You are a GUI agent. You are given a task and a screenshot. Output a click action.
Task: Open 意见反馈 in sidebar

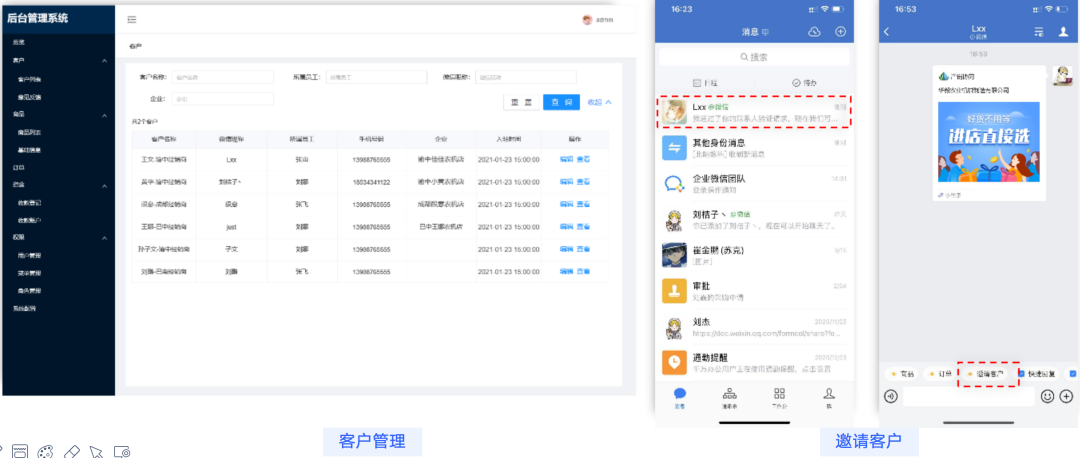pyautogui.click(x=30, y=97)
